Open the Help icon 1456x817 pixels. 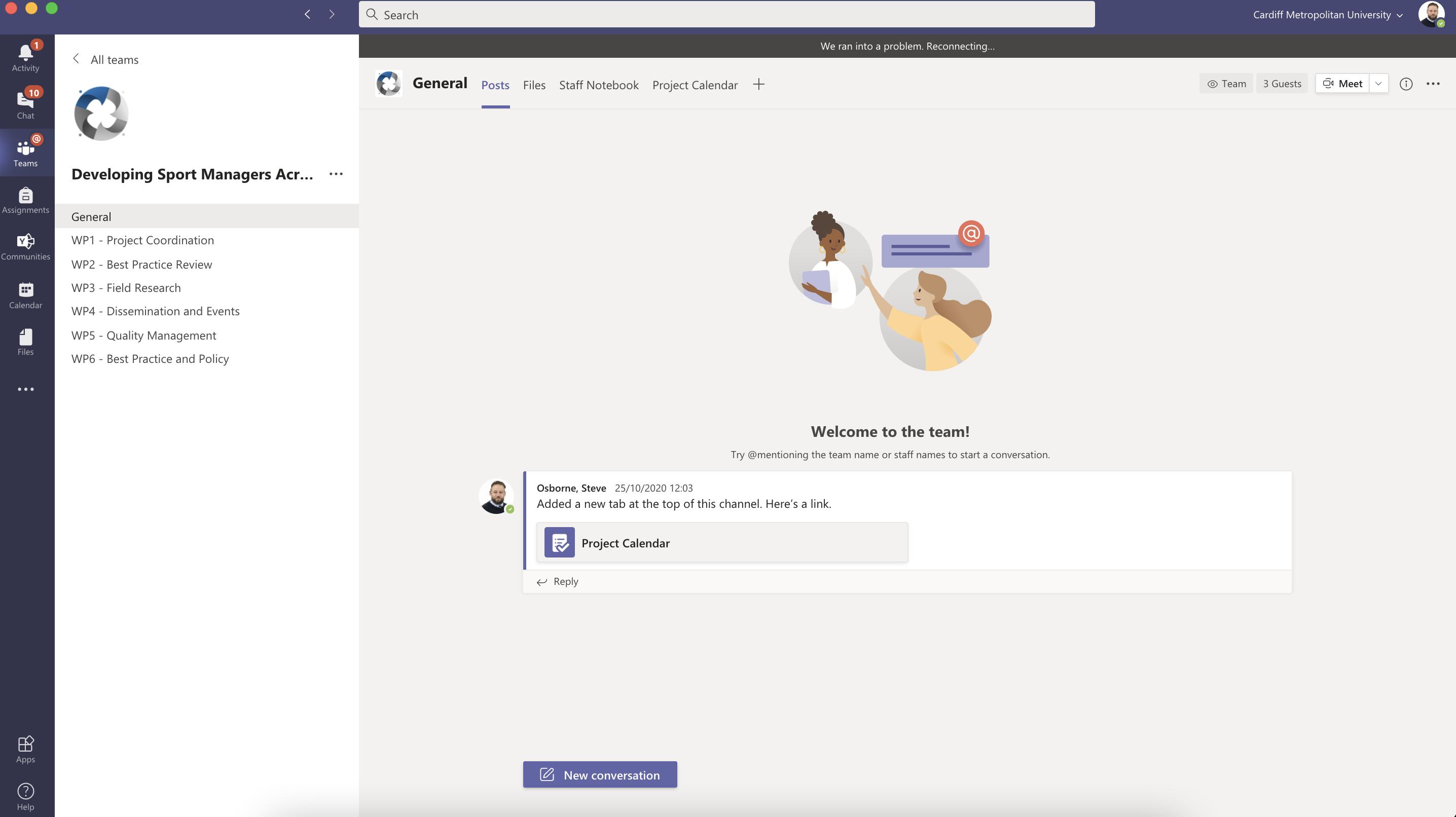(x=25, y=797)
